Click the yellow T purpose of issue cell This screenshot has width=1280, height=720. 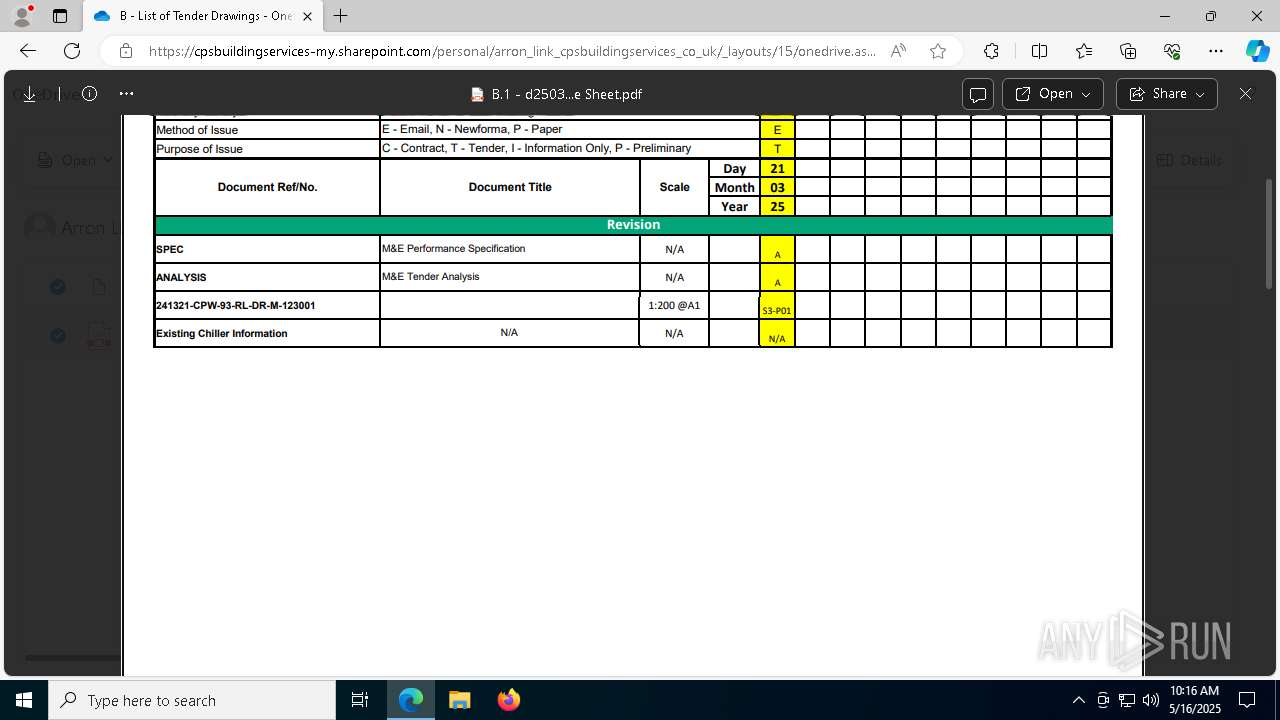click(777, 149)
